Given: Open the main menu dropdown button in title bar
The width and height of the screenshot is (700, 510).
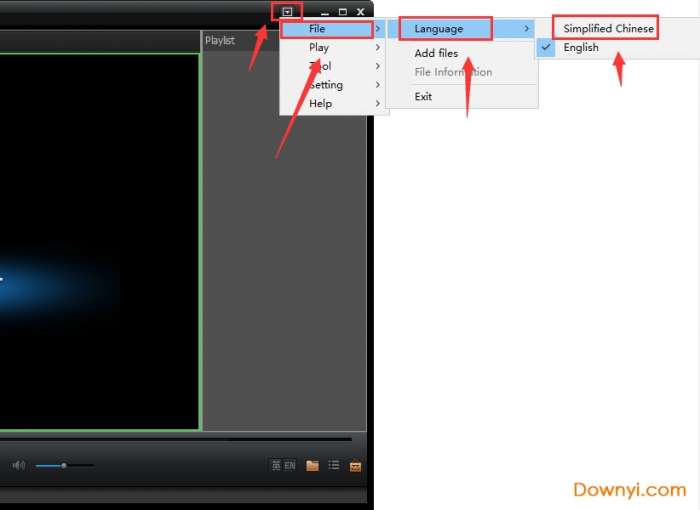Looking at the screenshot, I should (287, 12).
